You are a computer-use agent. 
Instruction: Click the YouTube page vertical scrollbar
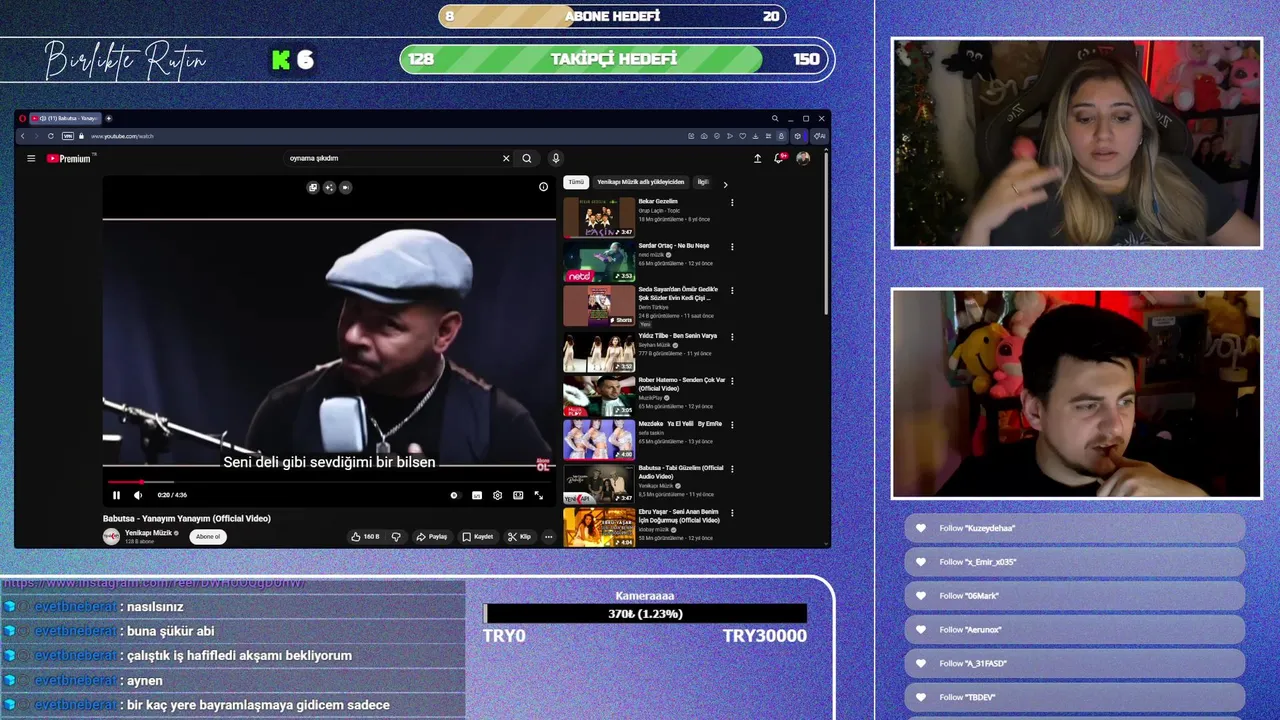826,232
